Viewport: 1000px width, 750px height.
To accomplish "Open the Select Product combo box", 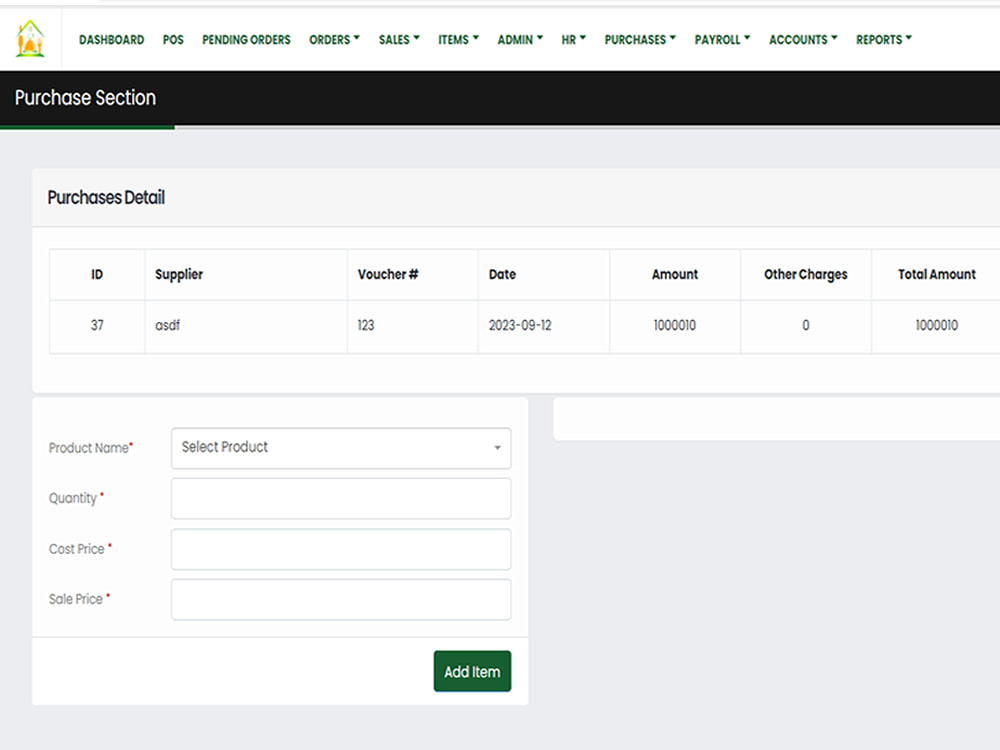I will tap(341, 448).
